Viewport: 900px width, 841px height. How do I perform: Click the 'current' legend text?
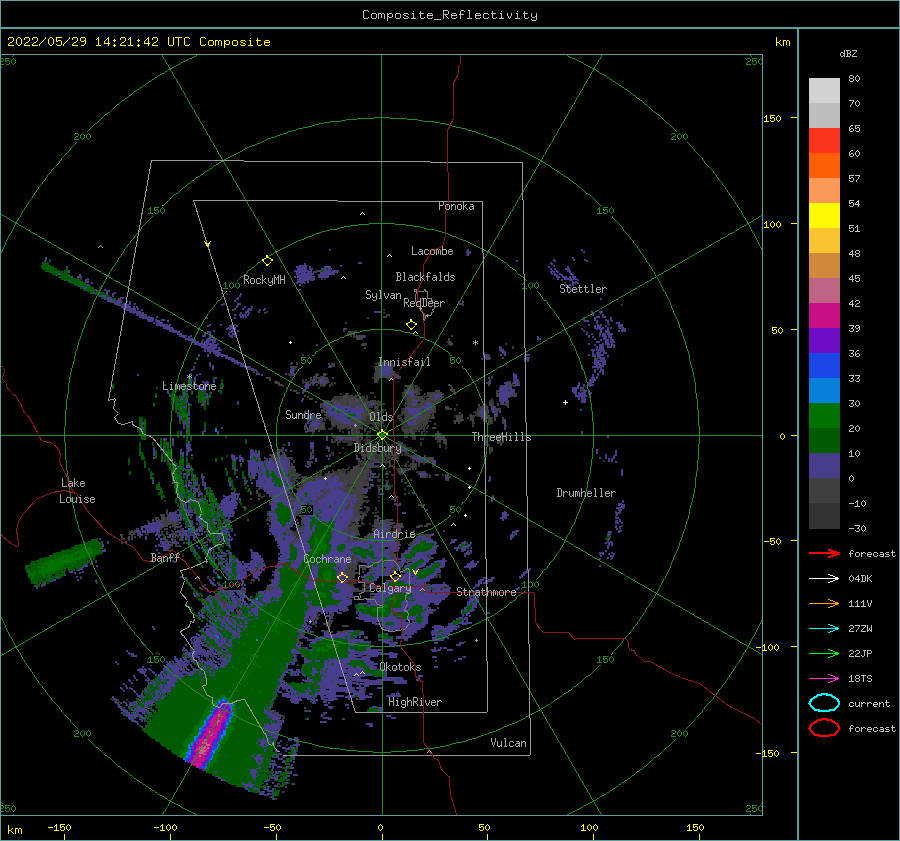coord(869,703)
